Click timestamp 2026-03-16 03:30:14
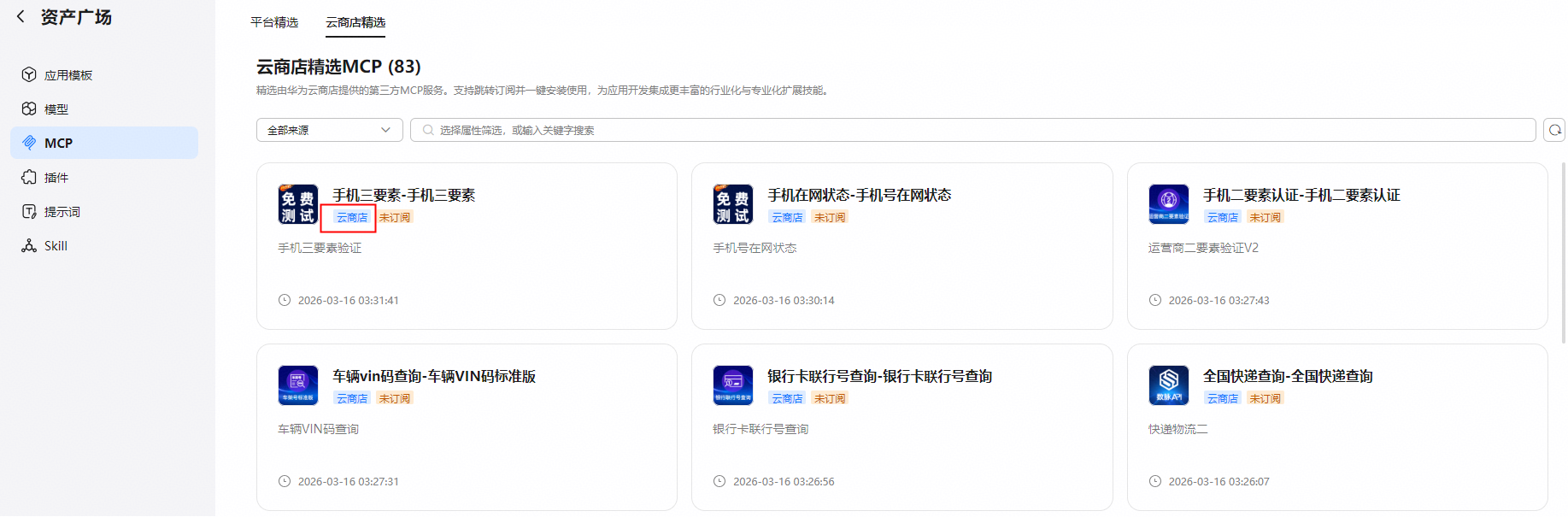 coord(784,301)
